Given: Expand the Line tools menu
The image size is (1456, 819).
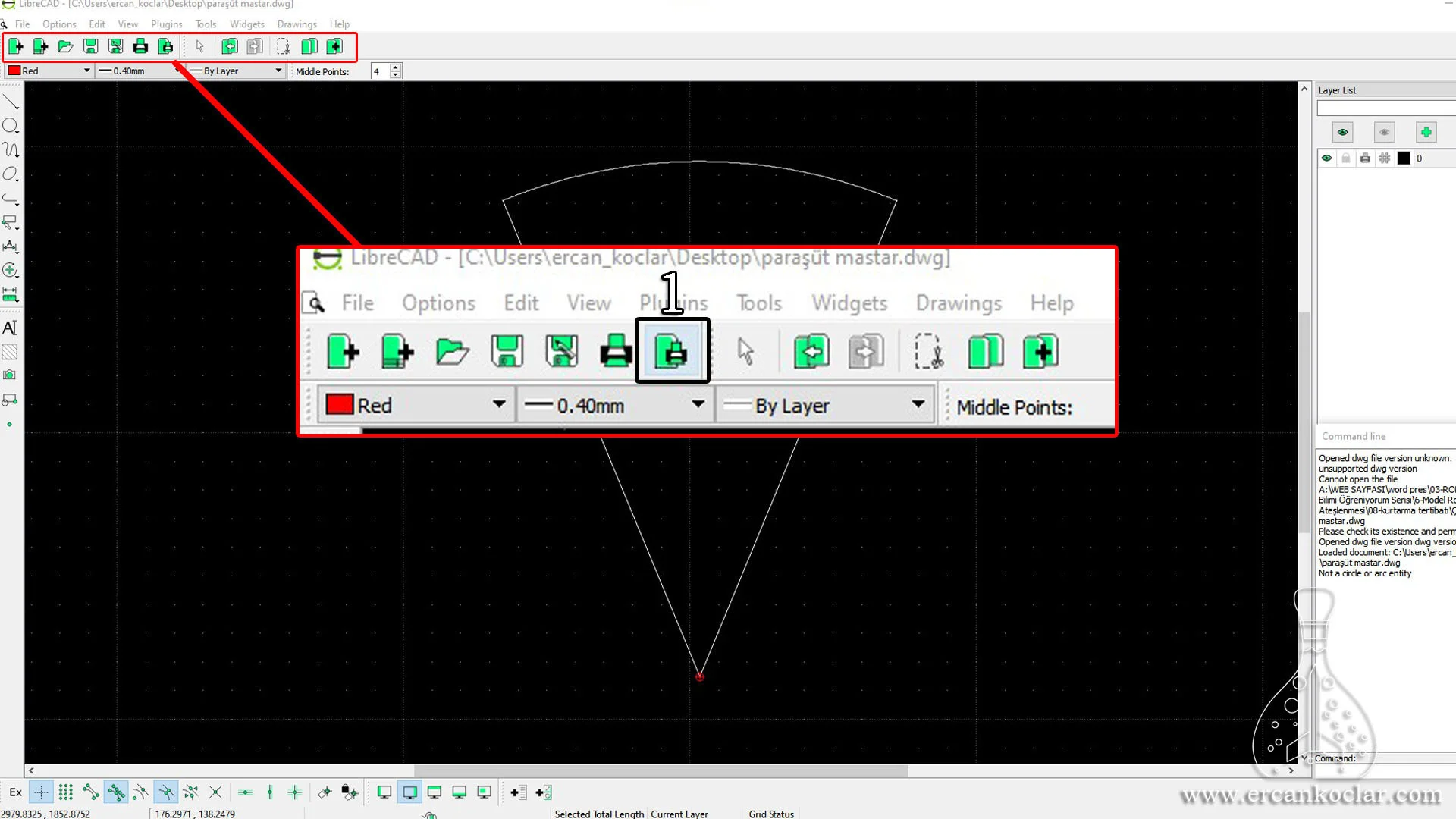Looking at the screenshot, I should coord(10,102).
